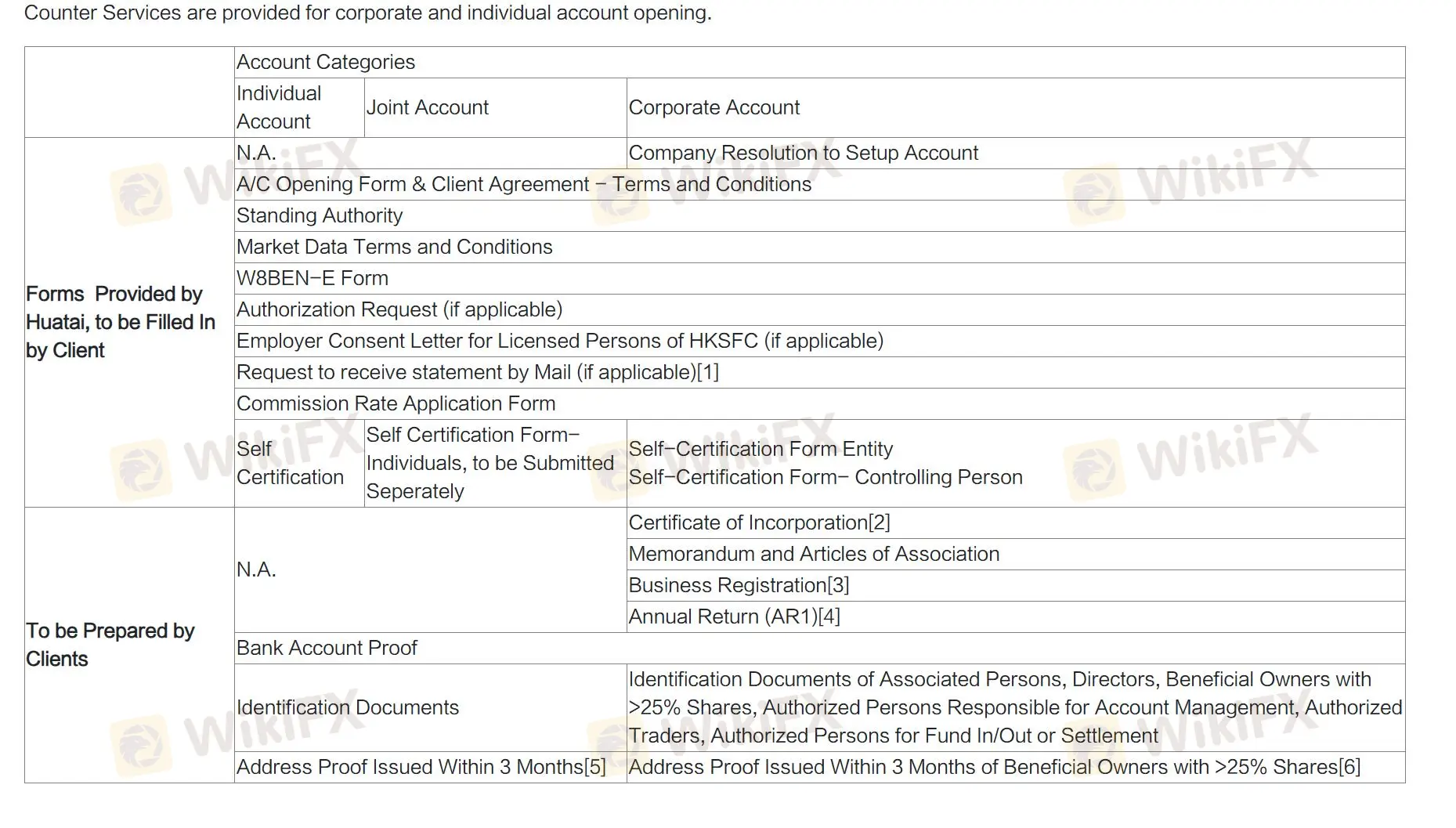
Task: Select the "Bank Account Proof" row
Action: pyautogui.click(x=327, y=649)
